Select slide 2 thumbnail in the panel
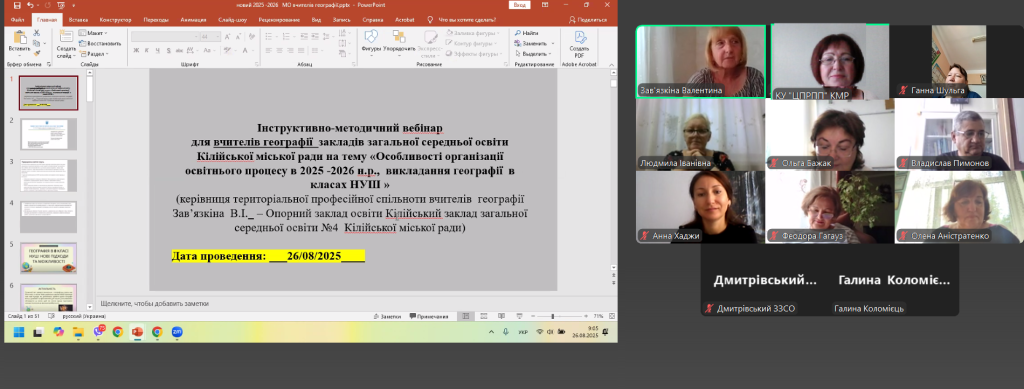 (x=48, y=133)
